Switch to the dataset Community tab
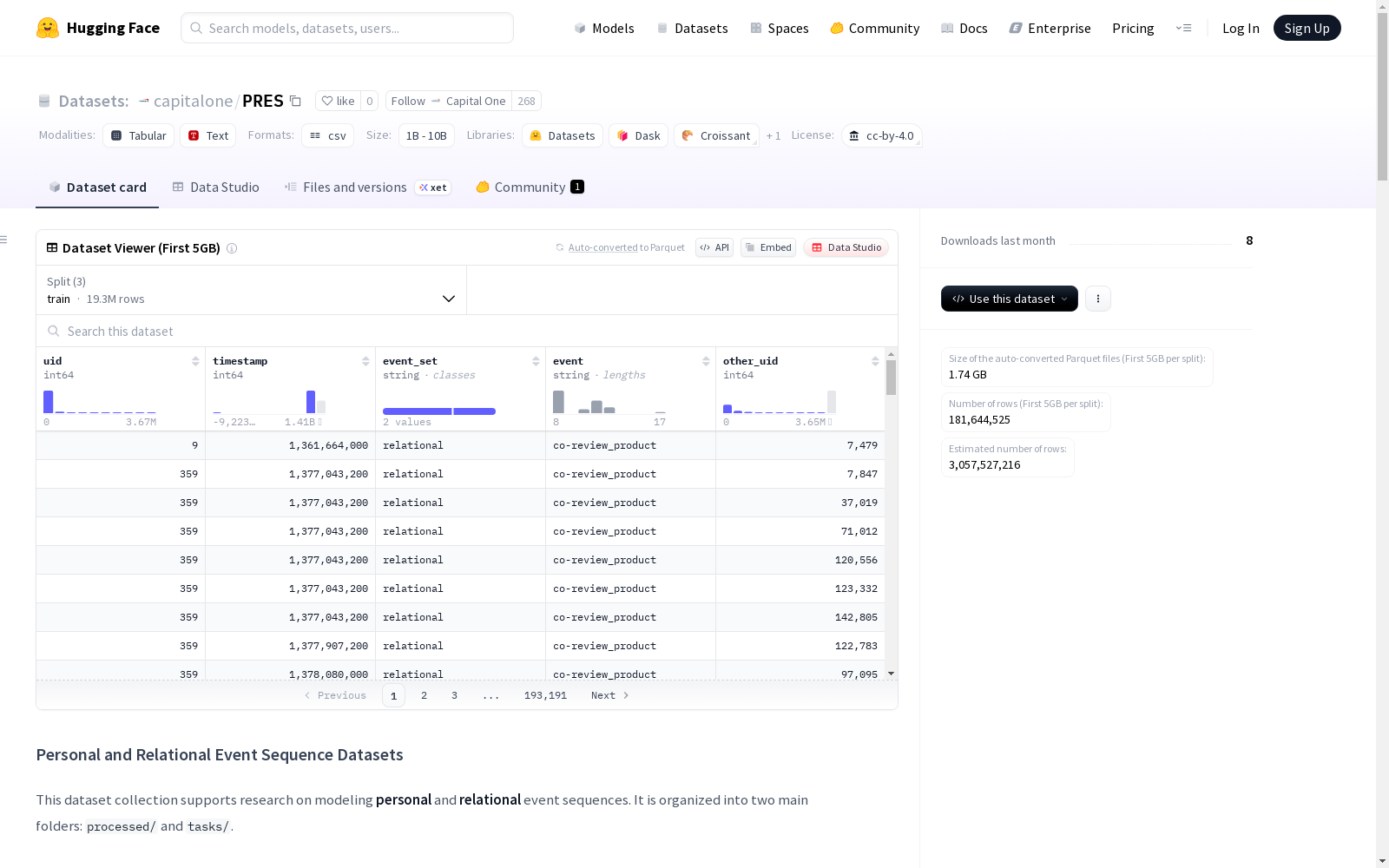The height and width of the screenshot is (868, 1389). coord(530,187)
